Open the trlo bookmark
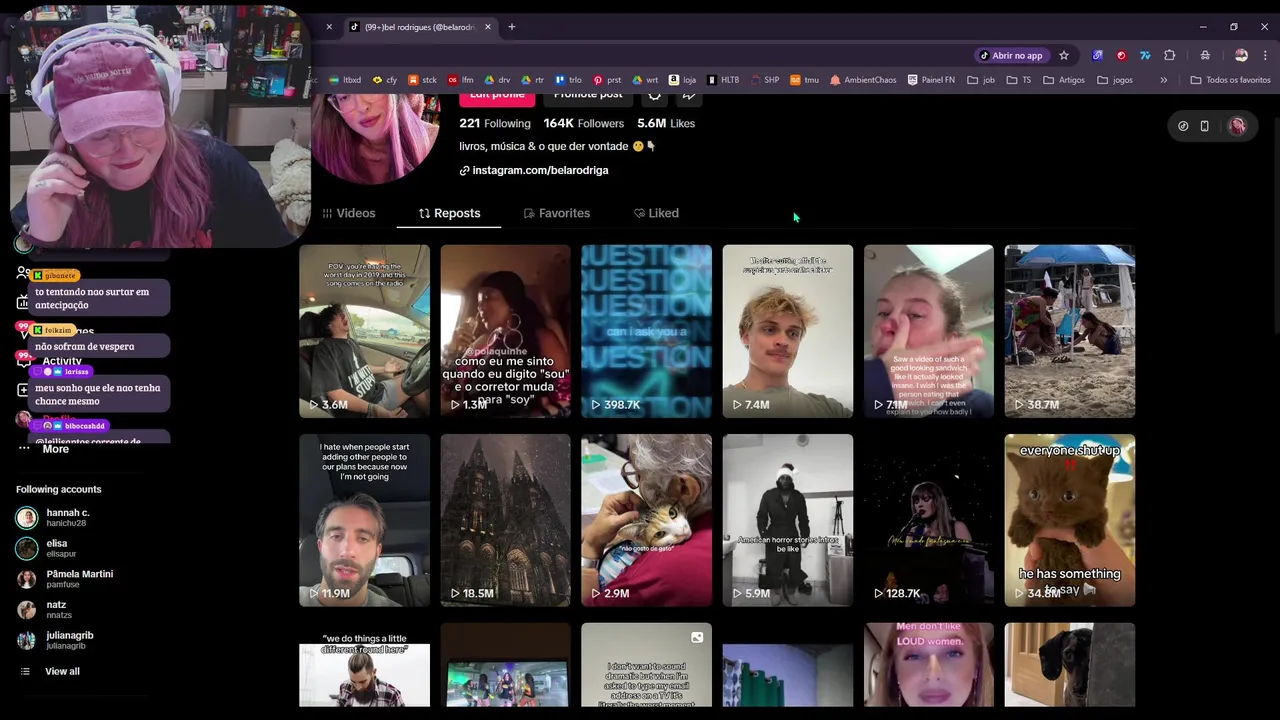1280x720 pixels. point(568,80)
